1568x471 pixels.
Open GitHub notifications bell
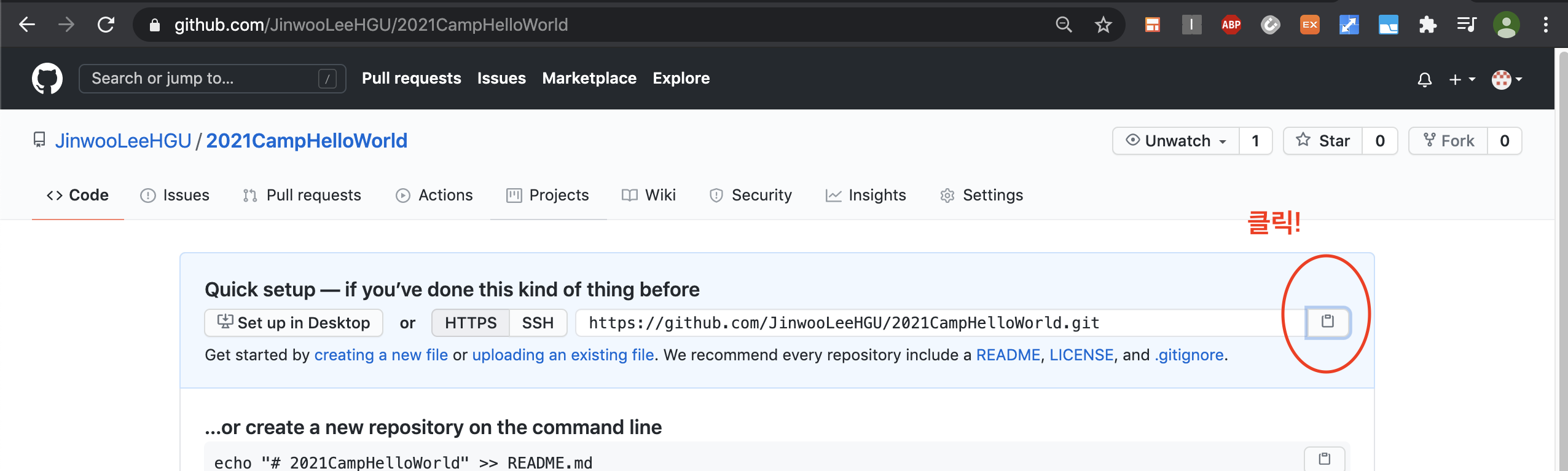tap(1424, 79)
